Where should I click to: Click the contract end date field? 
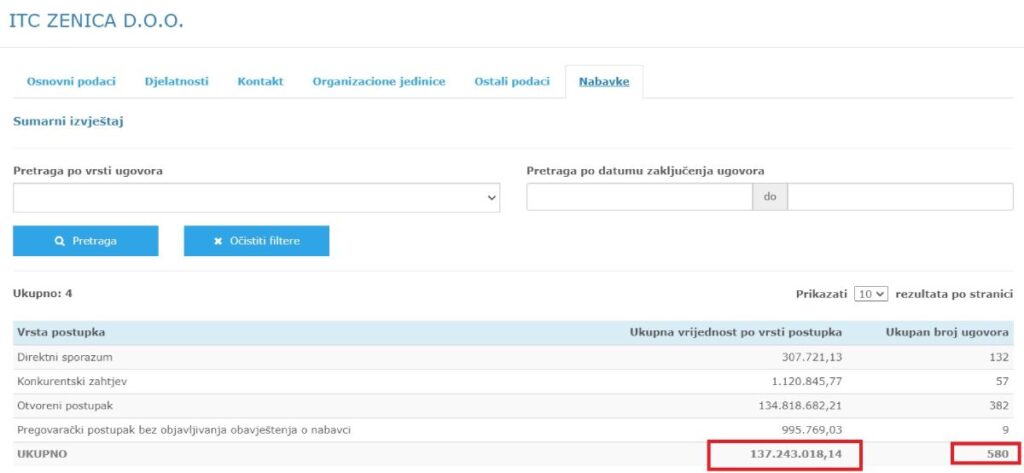(x=900, y=197)
